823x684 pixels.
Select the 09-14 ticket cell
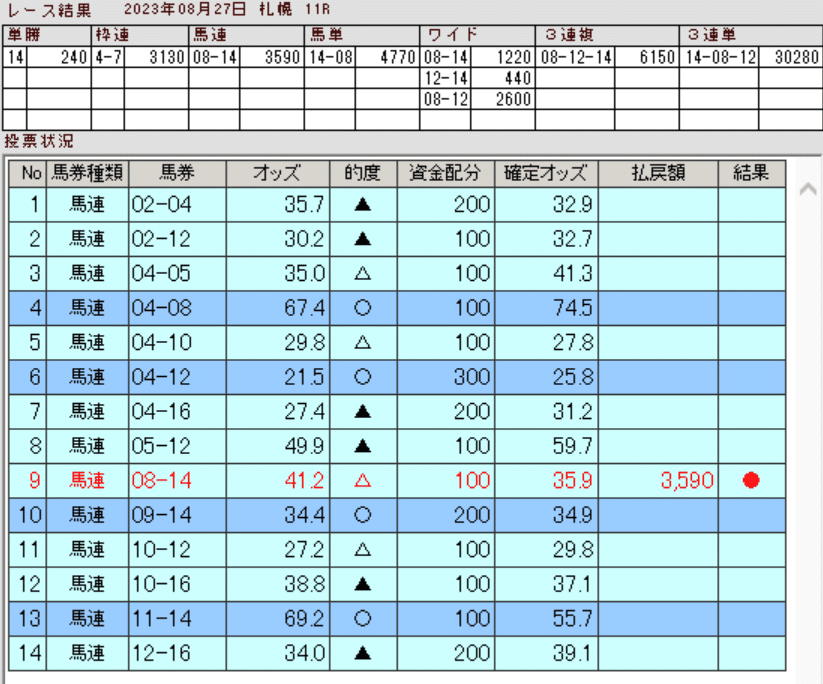177,515
